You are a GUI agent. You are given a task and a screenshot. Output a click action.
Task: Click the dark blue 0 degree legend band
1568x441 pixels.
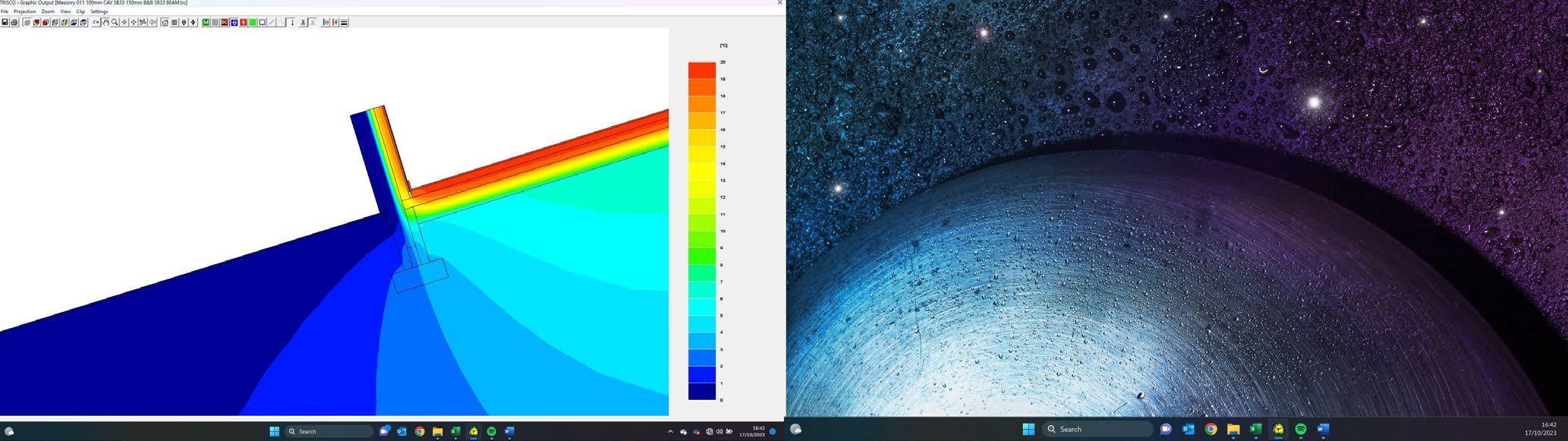pos(701,391)
